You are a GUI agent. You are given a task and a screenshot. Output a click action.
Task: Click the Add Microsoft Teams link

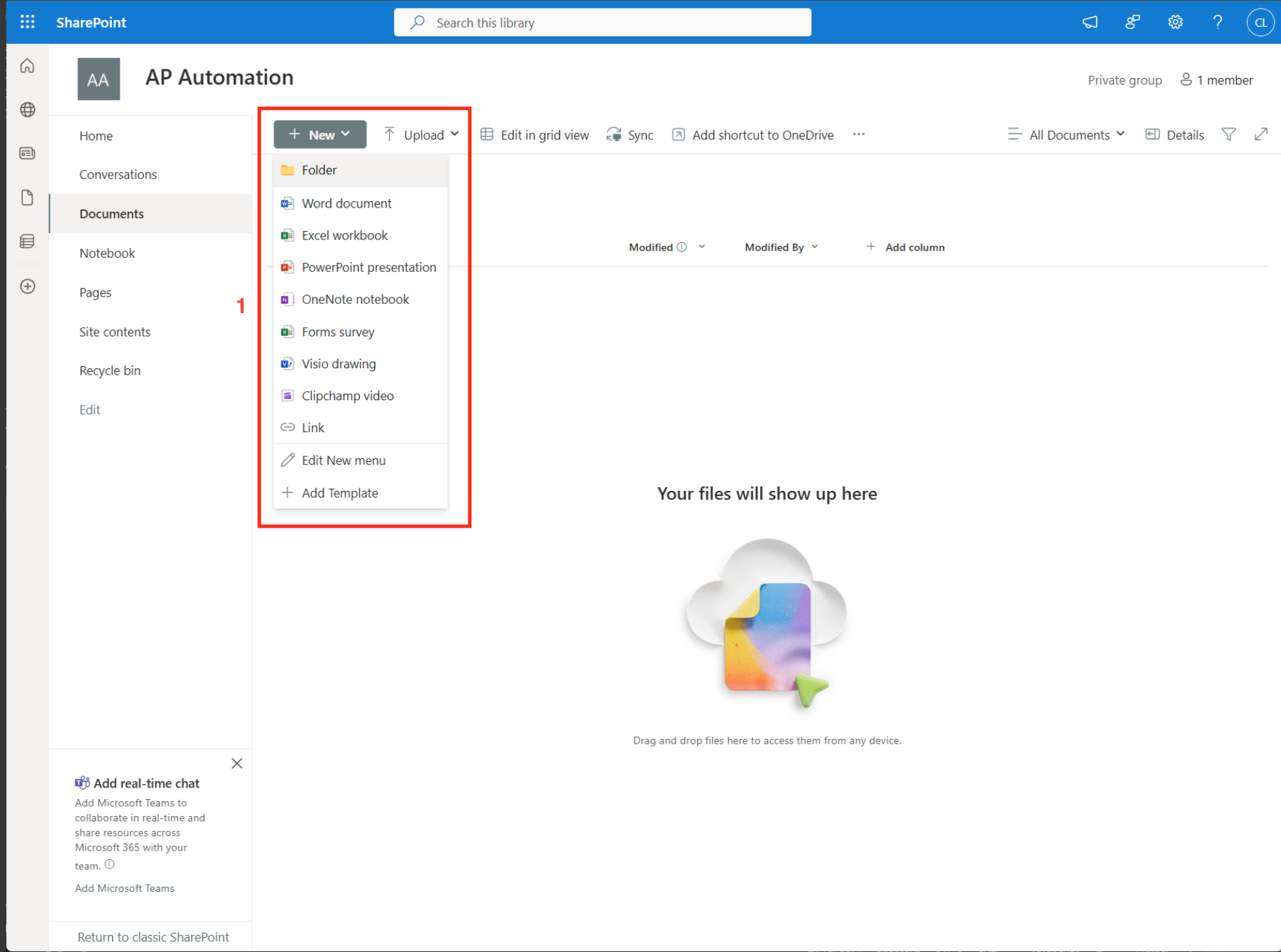click(x=125, y=888)
